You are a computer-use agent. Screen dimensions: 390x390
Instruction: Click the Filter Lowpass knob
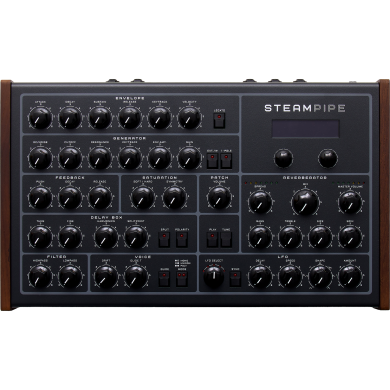70,277
